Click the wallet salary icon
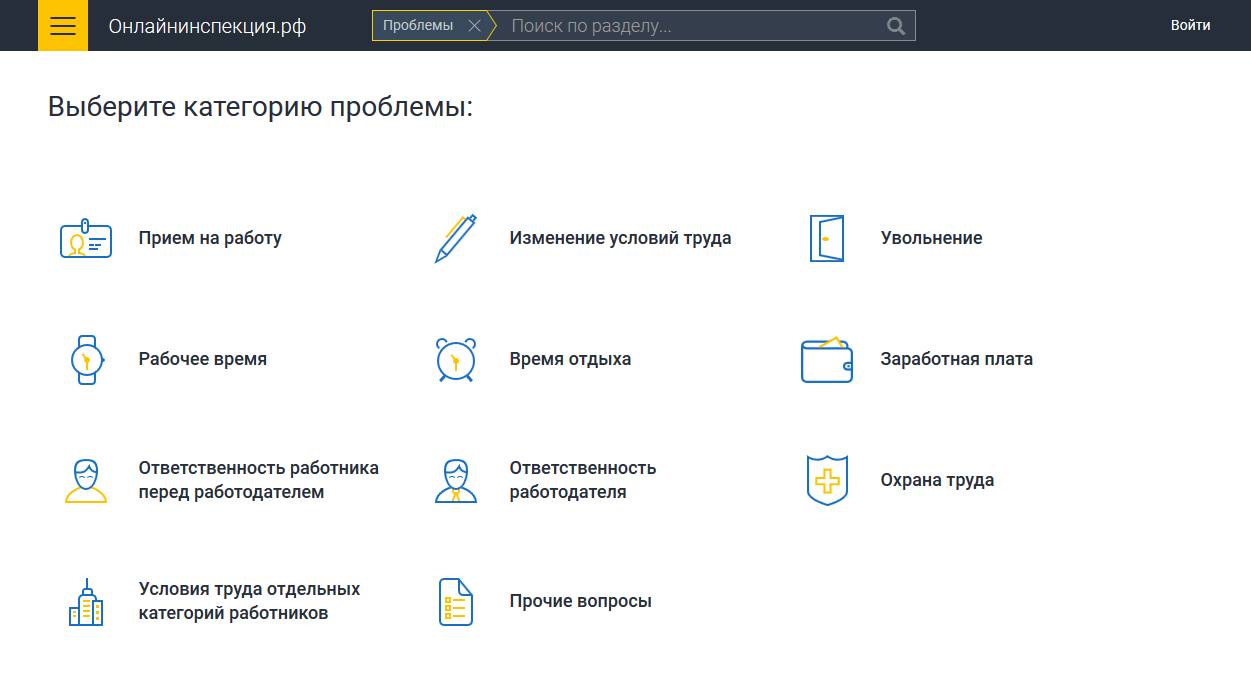This screenshot has height=674, width=1251. (826, 360)
